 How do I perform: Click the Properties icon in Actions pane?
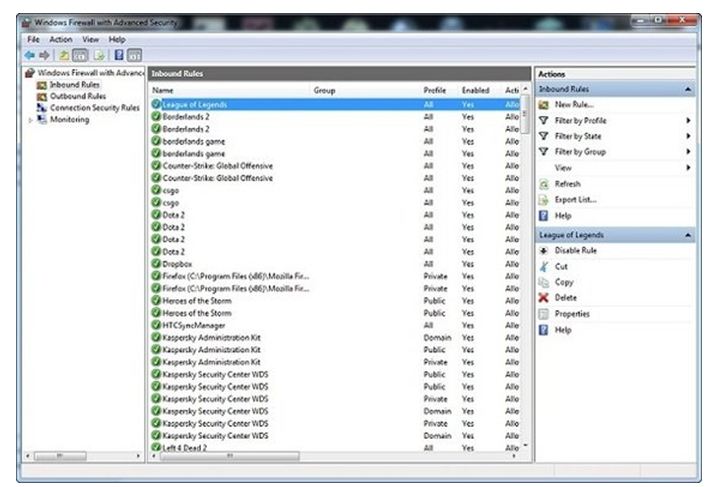point(544,314)
